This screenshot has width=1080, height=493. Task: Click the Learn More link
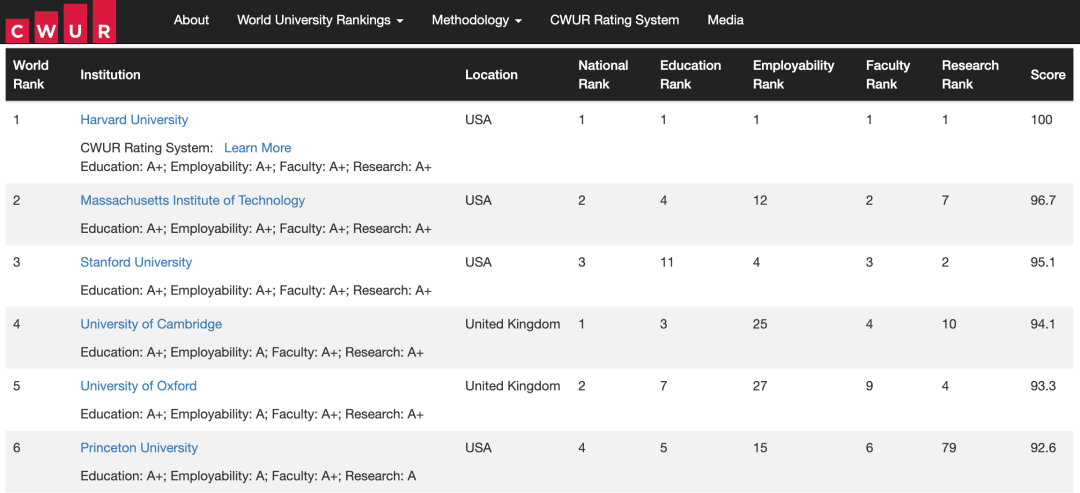[258, 148]
